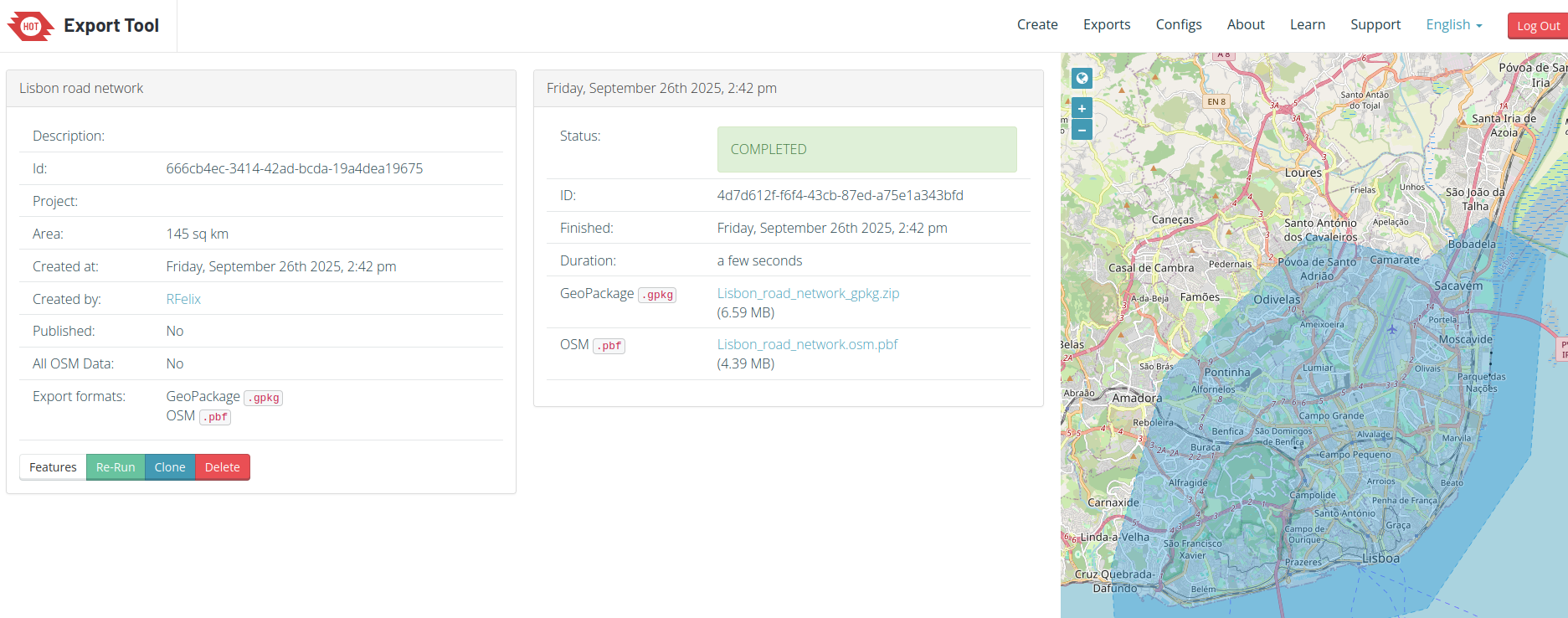Click the airport icon on the map
Viewport: 1568px width, 618px height.
click(1392, 329)
